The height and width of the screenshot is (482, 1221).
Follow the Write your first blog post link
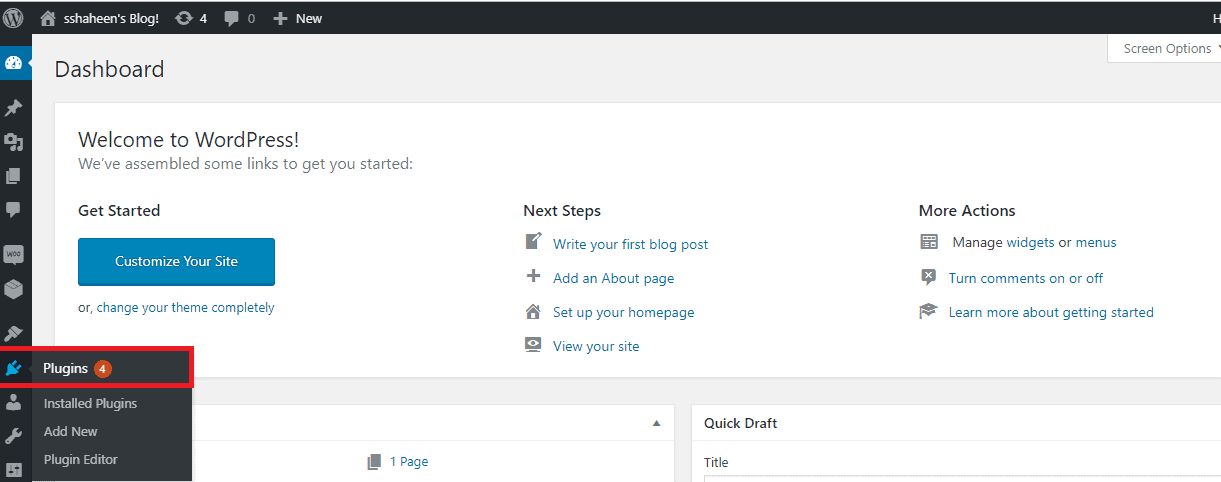point(630,244)
